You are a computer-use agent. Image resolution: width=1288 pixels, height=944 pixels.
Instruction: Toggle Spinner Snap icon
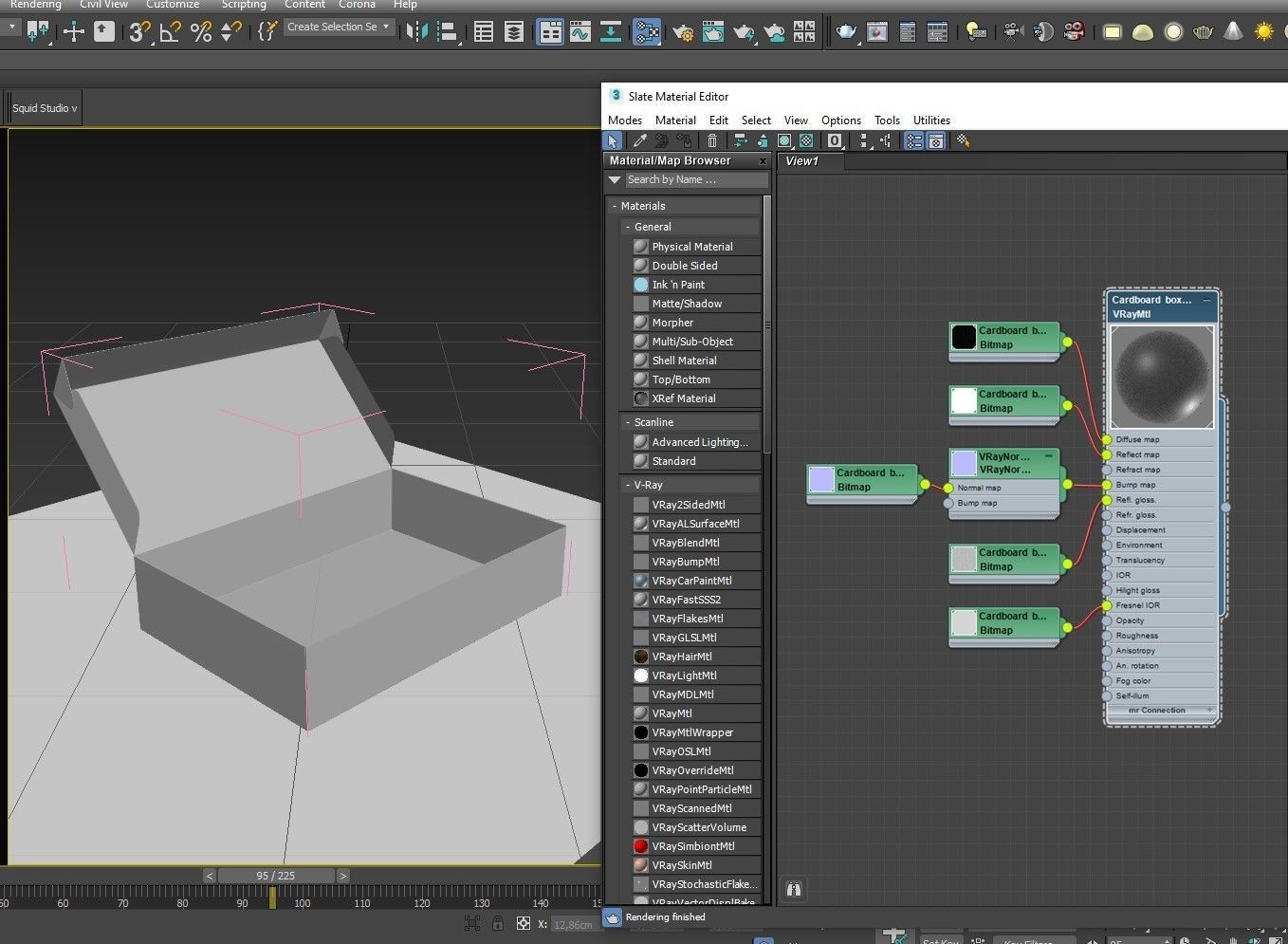coord(230,31)
